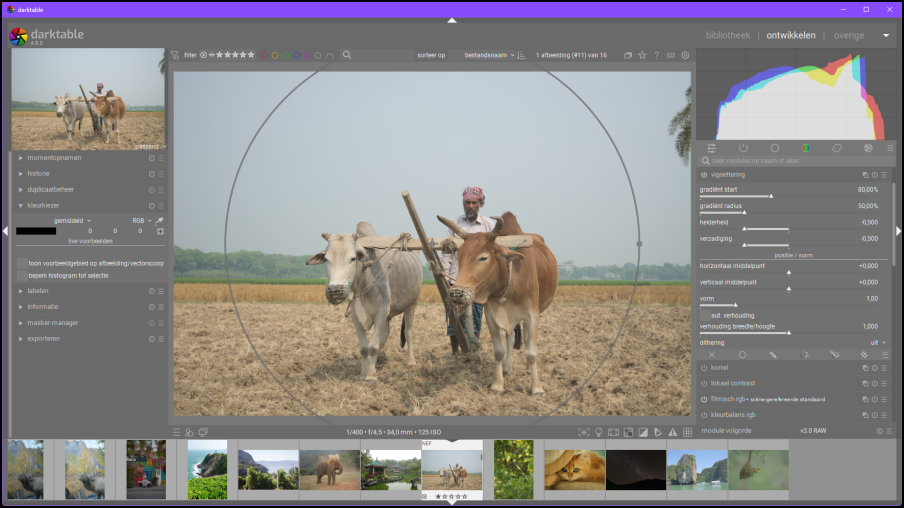
Task: Enable 'beperk histogram tot selectie' checkbox
Action: [x=22, y=275]
